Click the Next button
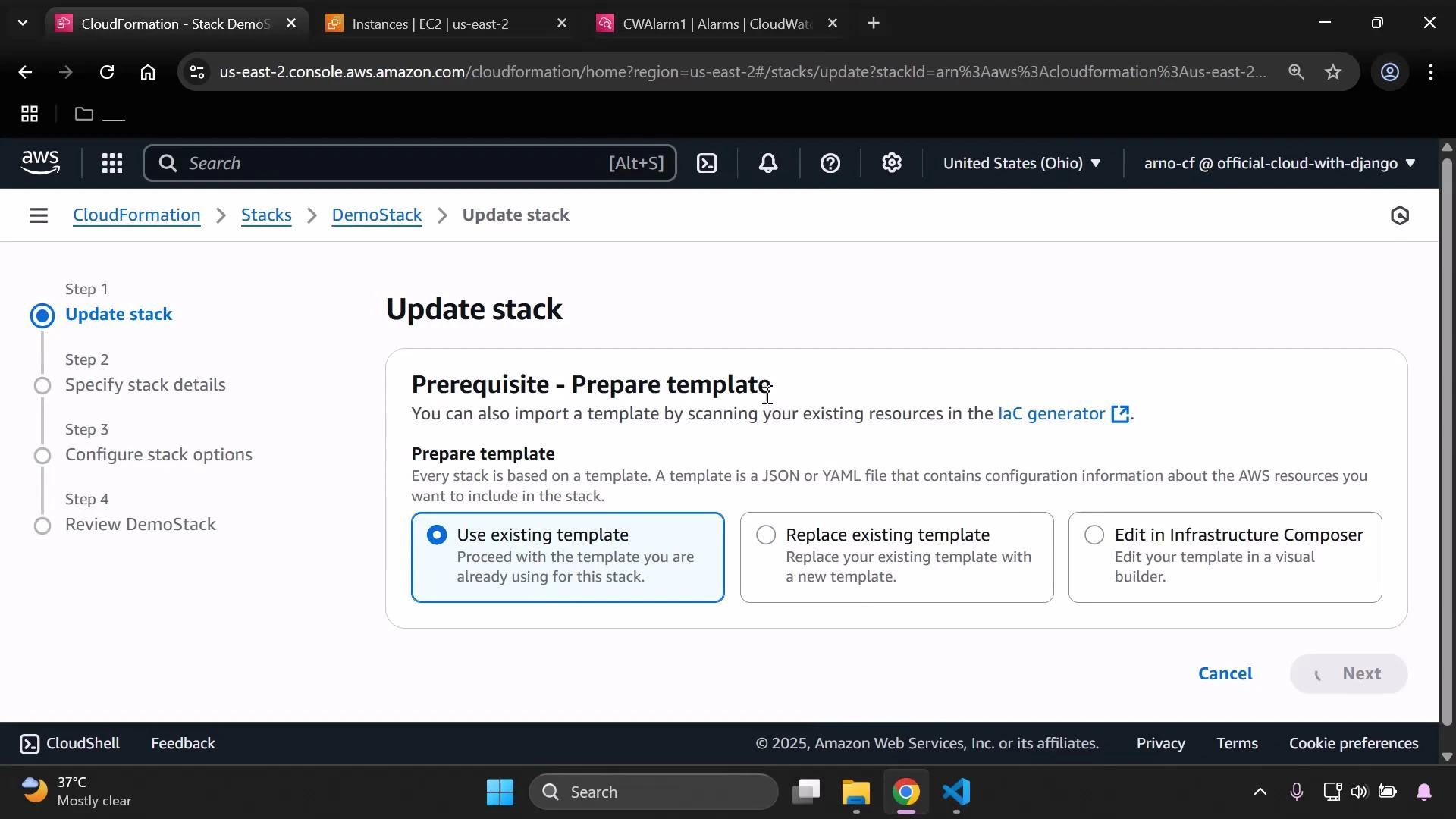 [x=1362, y=673]
